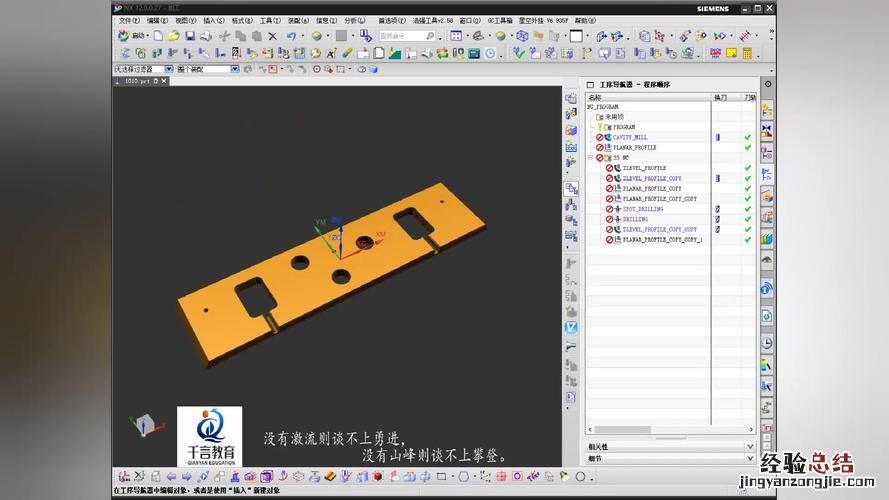This screenshot has width=889, height=500.
Task: Collapse the 55 NC program group
Action: tap(590, 158)
